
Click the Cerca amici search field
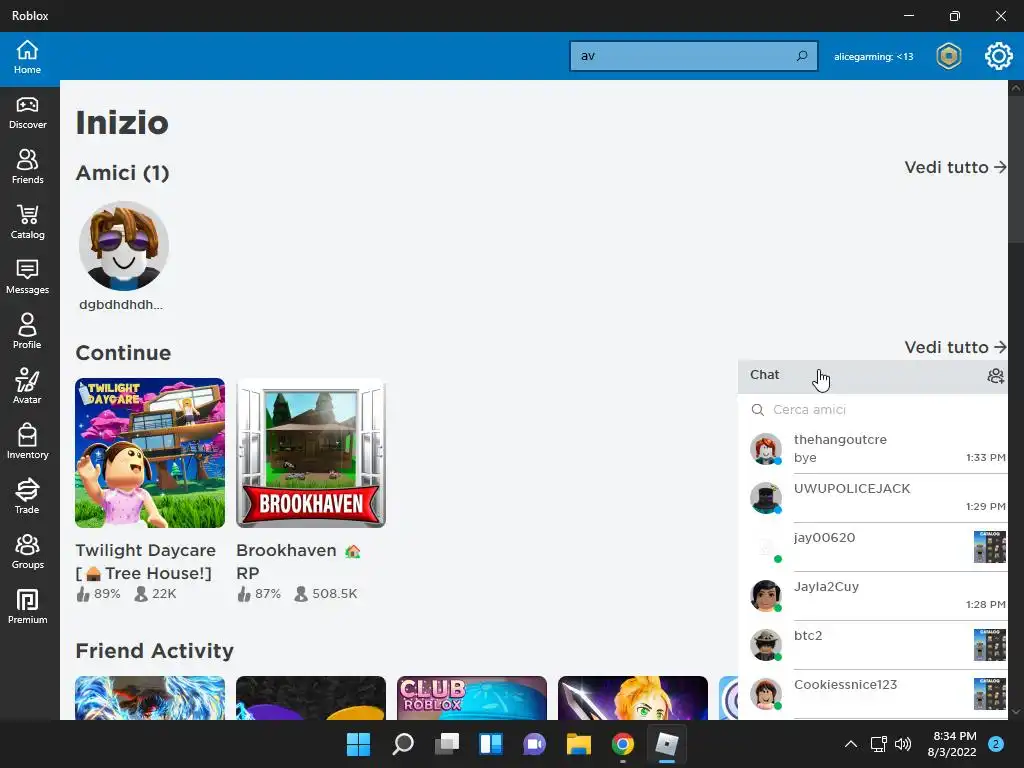(x=872, y=409)
